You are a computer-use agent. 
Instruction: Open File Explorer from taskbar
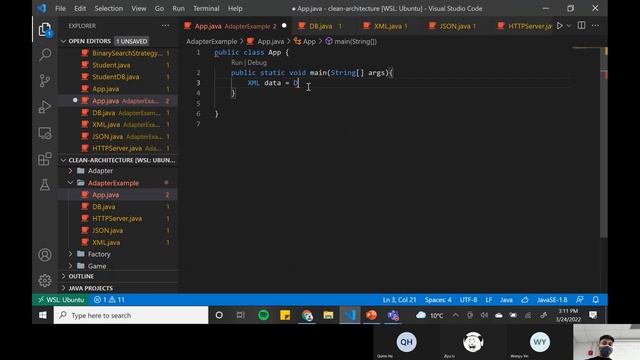(328, 315)
